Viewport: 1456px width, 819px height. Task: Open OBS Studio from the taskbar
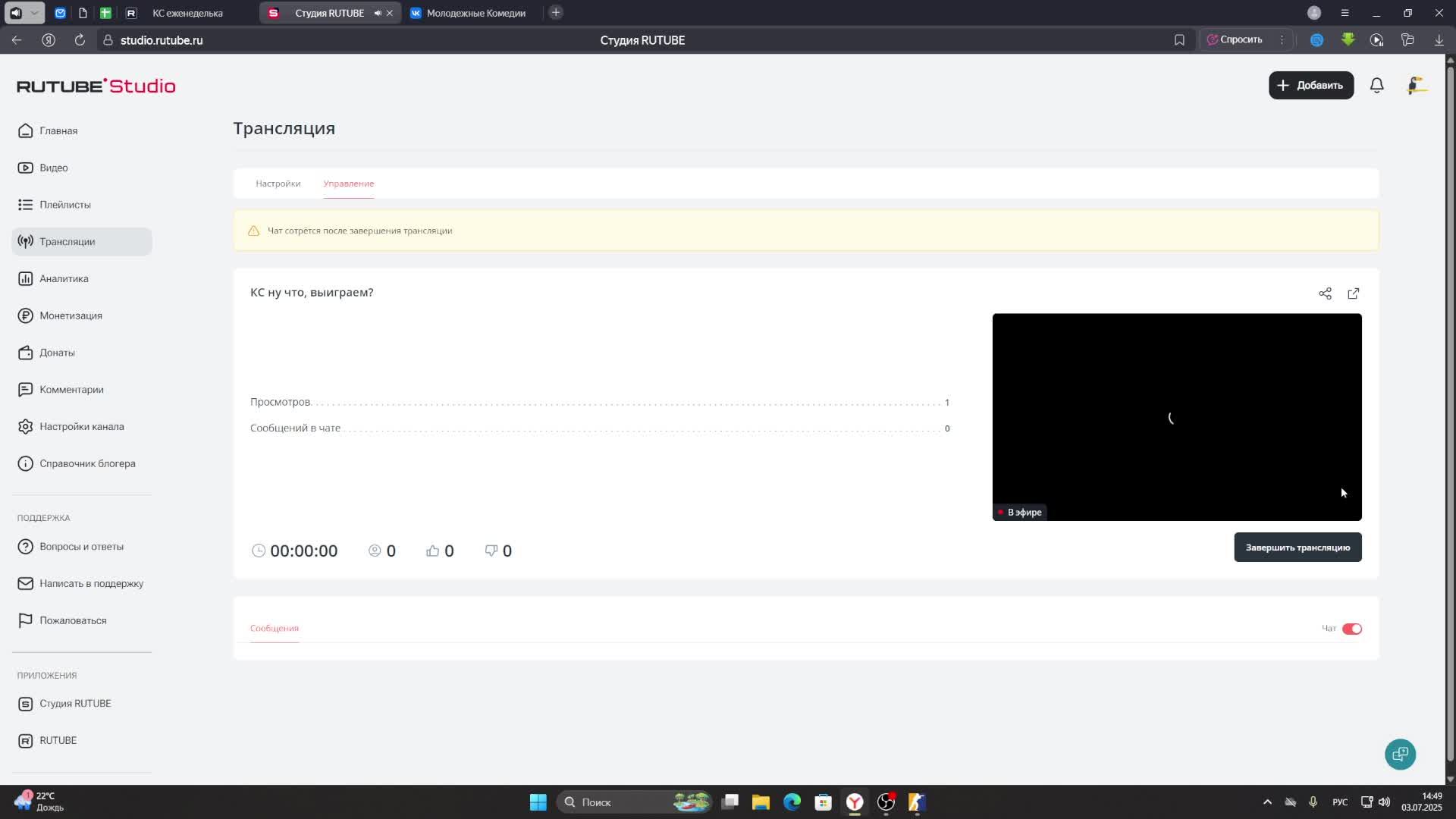point(886,802)
